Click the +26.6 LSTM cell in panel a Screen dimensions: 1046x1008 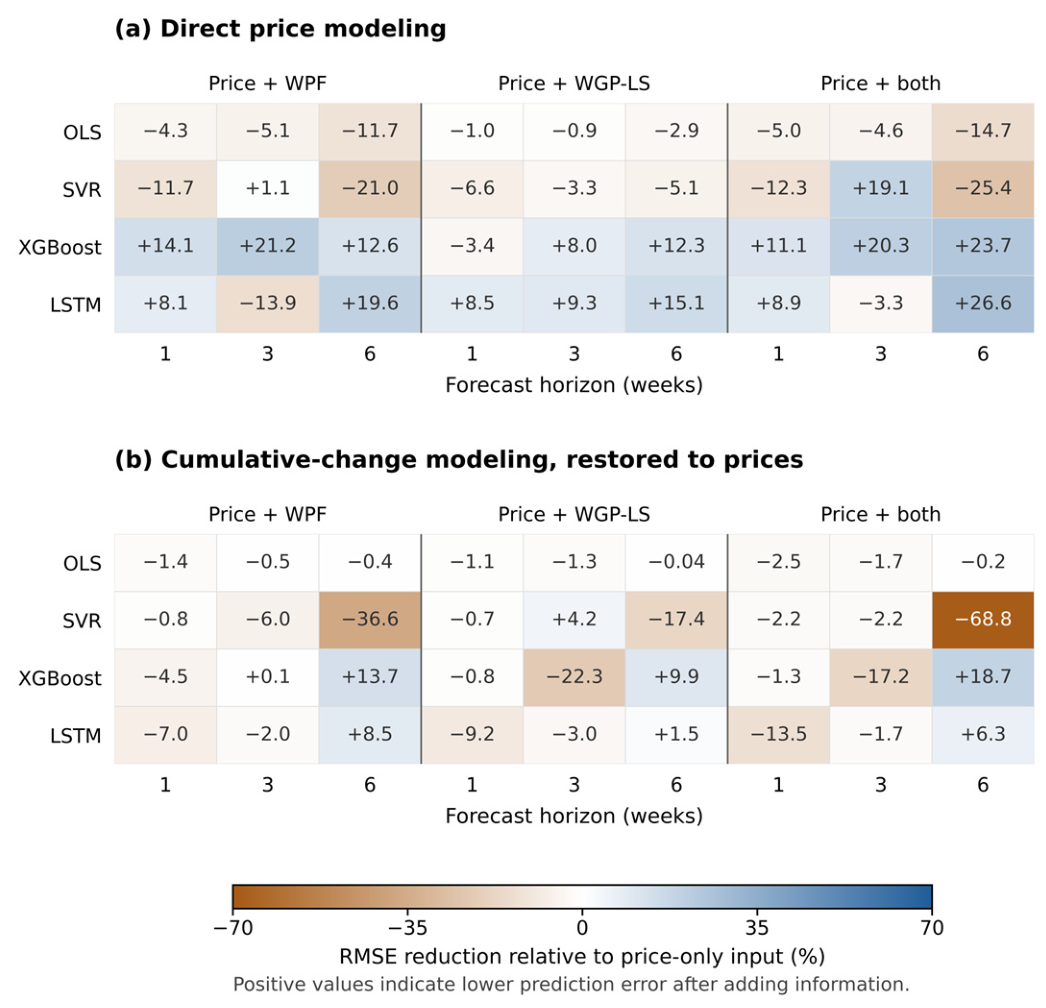pos(983,304)
